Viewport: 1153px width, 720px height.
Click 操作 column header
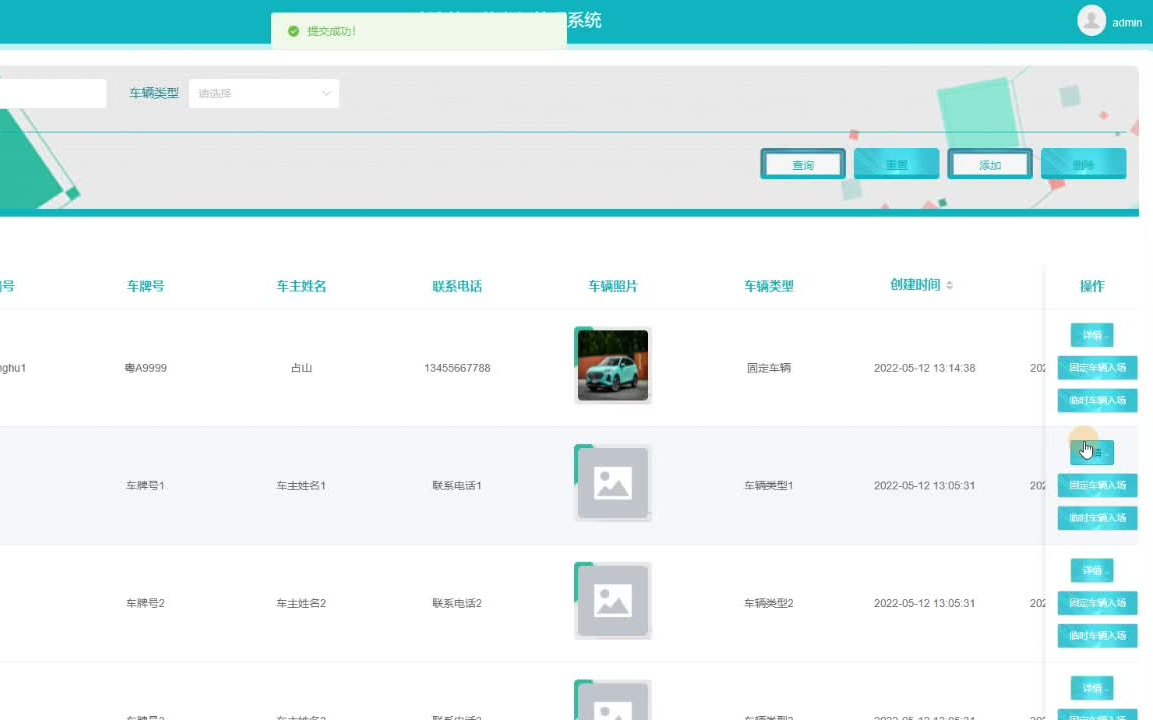click(1092, 286)
